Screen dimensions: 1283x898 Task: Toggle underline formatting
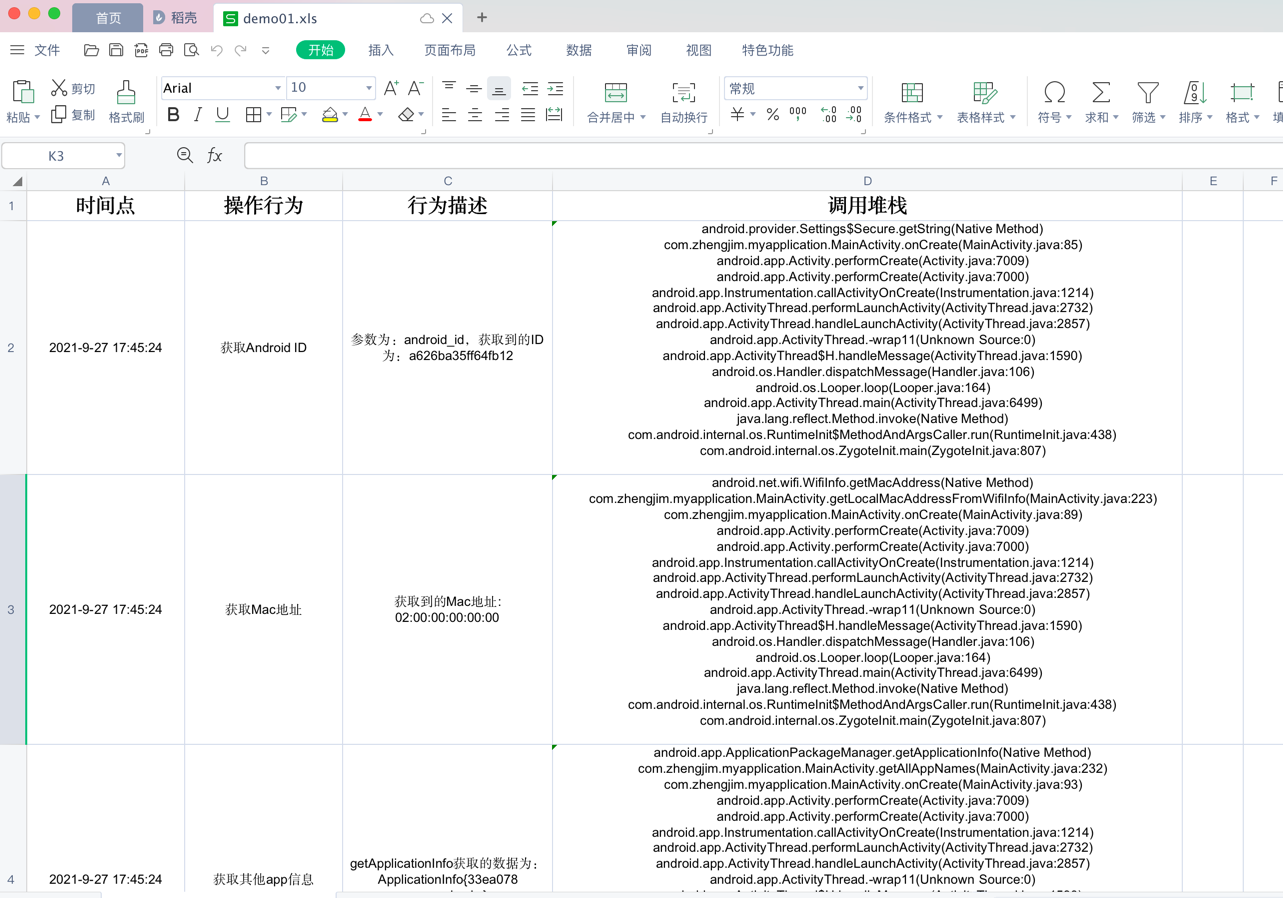(x=222, y=115)
